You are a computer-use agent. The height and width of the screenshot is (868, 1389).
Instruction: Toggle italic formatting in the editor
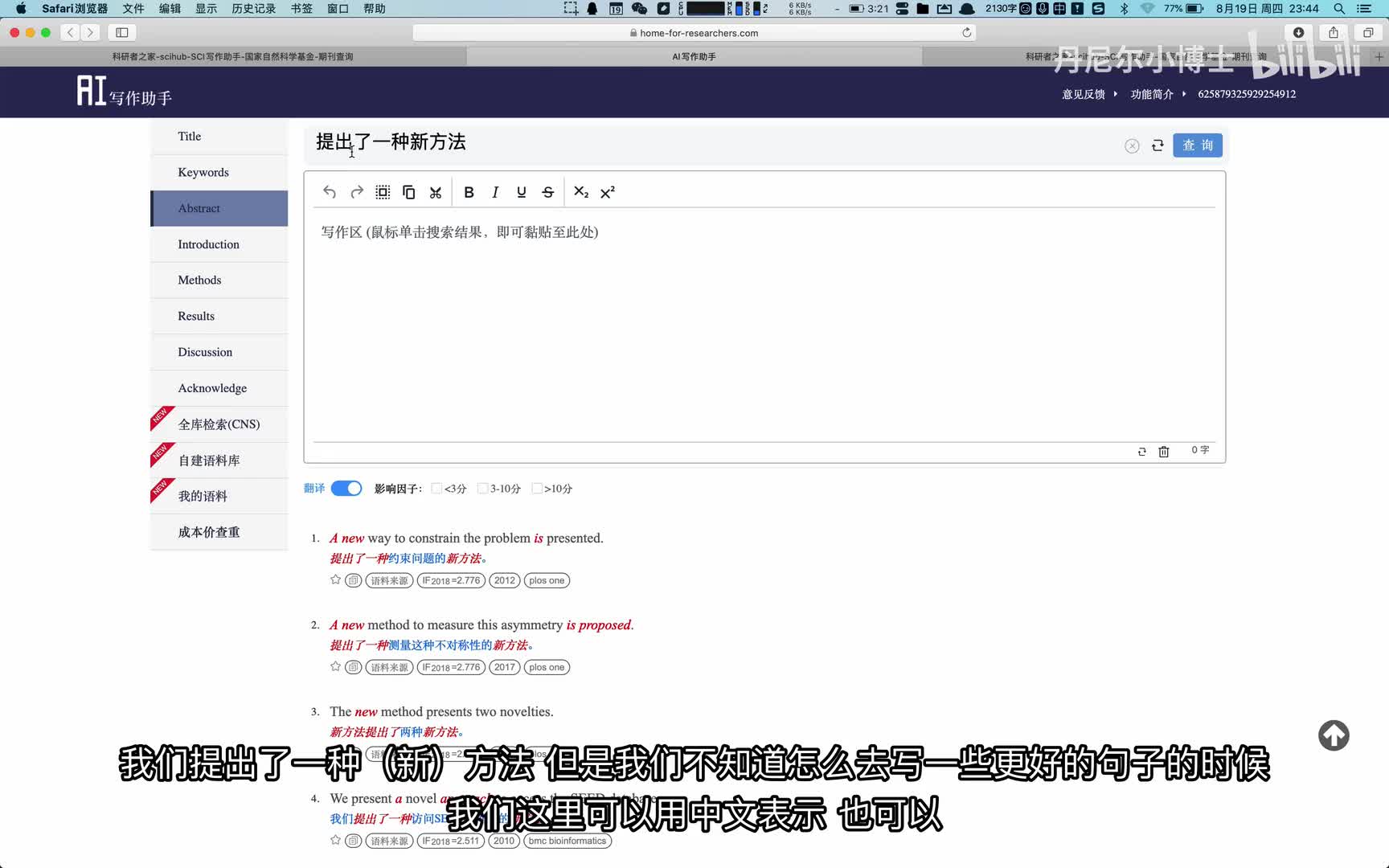click(x=495, y=192)
